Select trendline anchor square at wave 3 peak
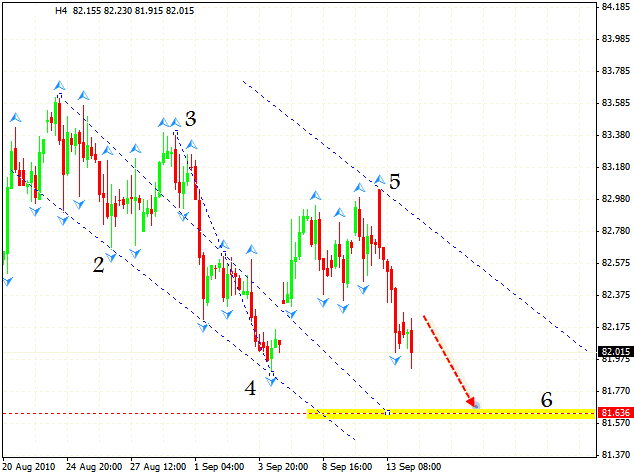This screenshot has height=474, width=634. click(176, 132)
